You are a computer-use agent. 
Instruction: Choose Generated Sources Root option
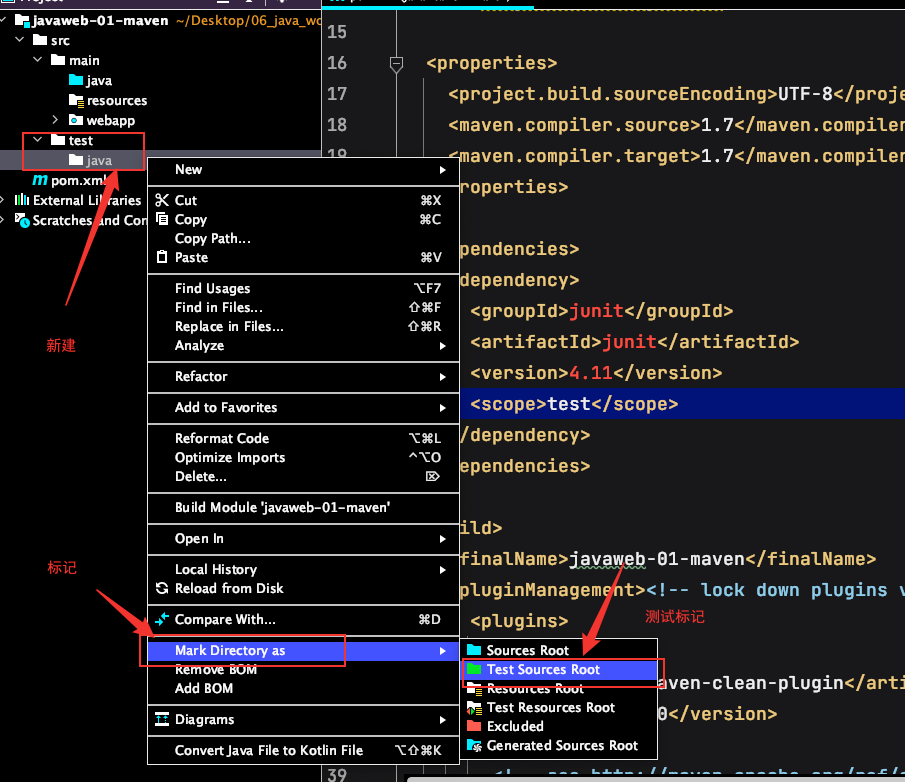coord(560,746)
